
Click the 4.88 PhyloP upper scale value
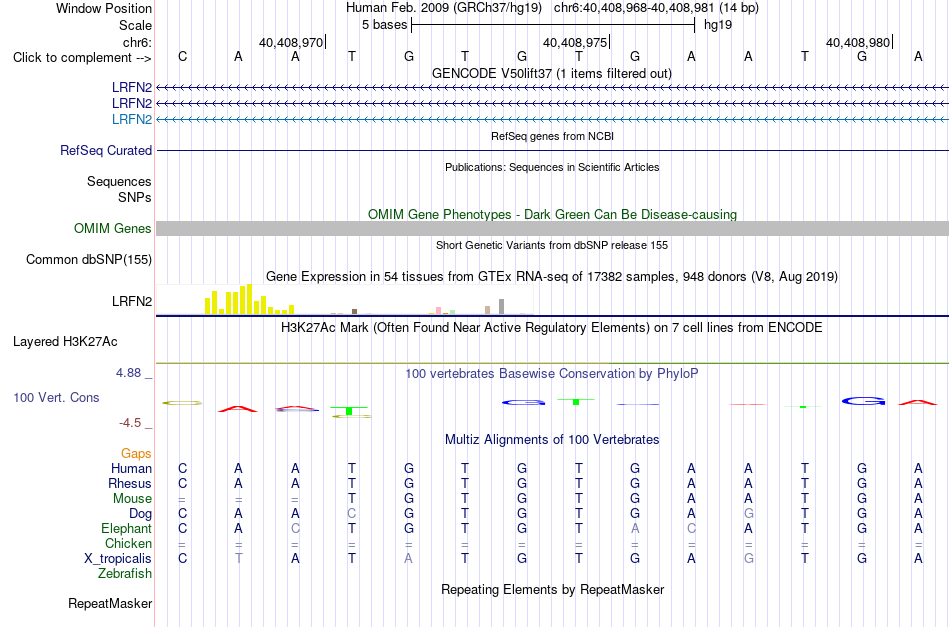click(128, 373)
